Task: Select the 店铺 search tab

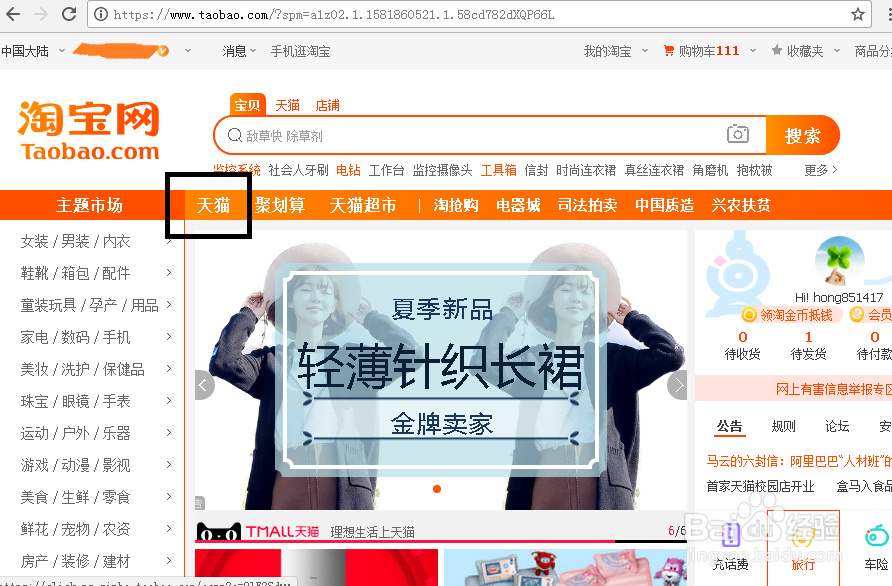Action: (x=328, y=105)
